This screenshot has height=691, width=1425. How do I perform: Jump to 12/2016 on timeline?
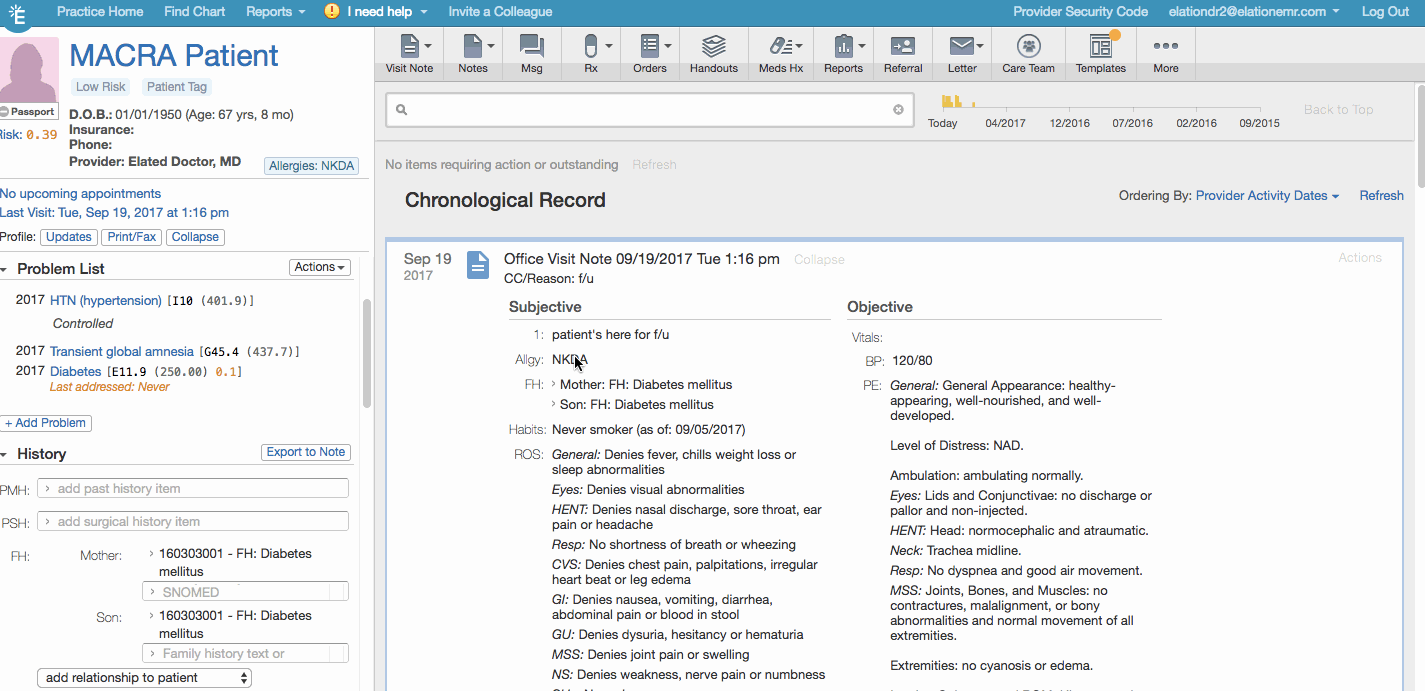click(x=1070, y=123)
